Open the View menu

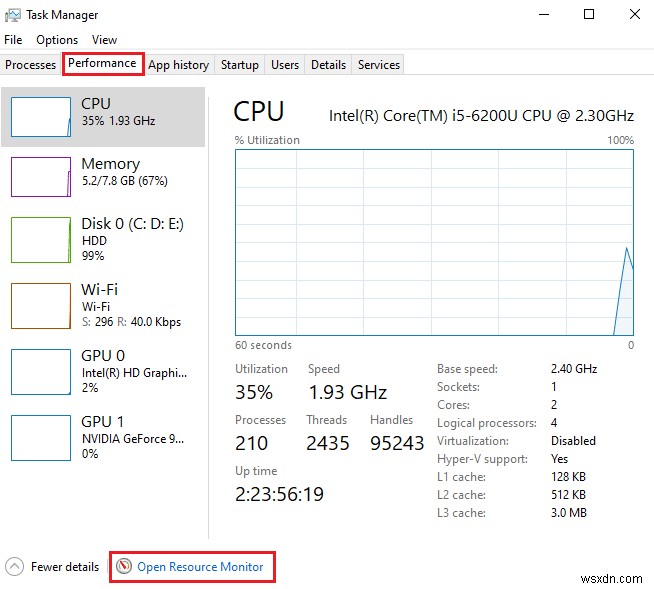[x=104, y=40]
